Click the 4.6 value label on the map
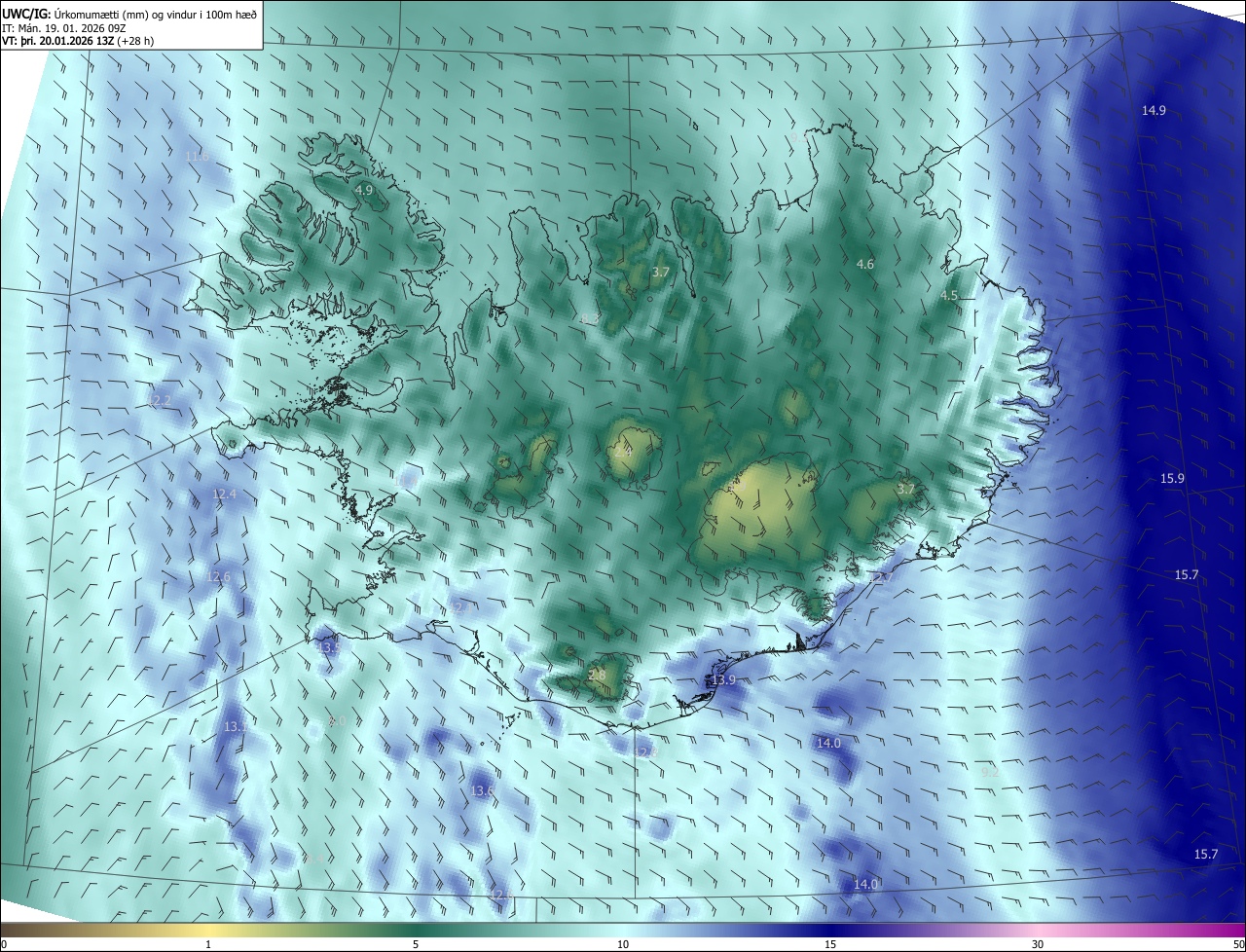This screenshot has width=1246, height=952. pyautogui.click(x=864, y=265)
